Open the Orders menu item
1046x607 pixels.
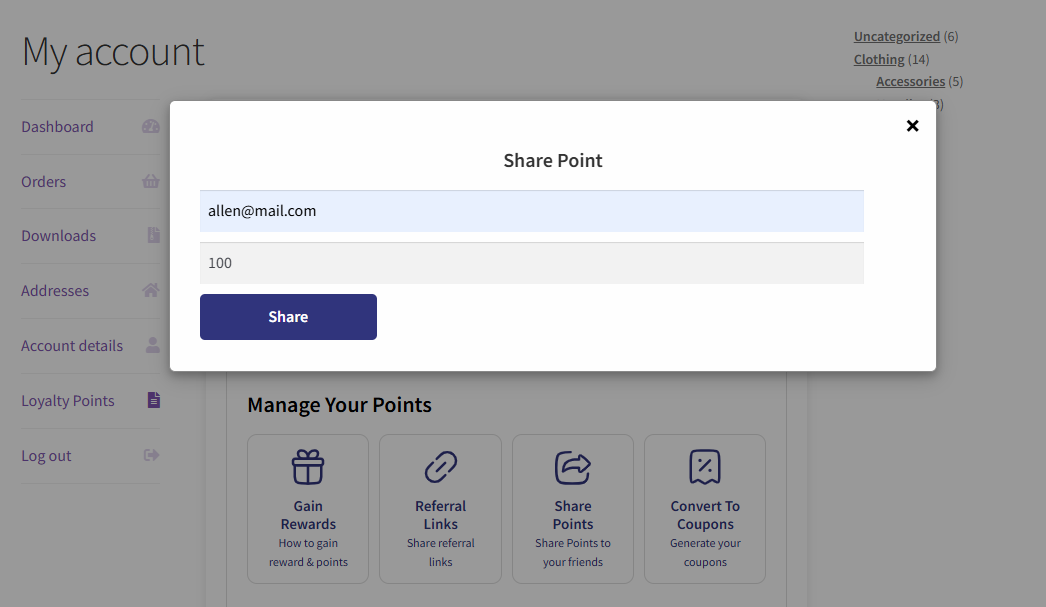point(44,182)
